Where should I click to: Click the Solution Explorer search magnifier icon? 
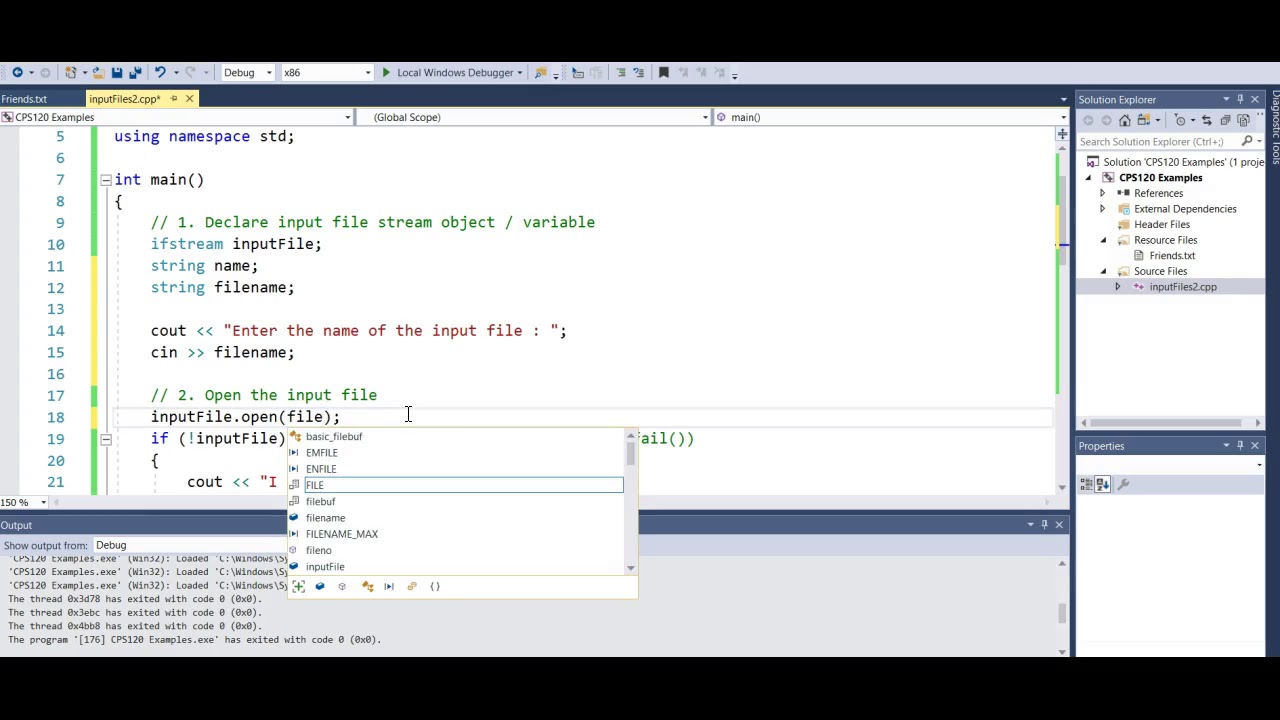(1247, 141)
